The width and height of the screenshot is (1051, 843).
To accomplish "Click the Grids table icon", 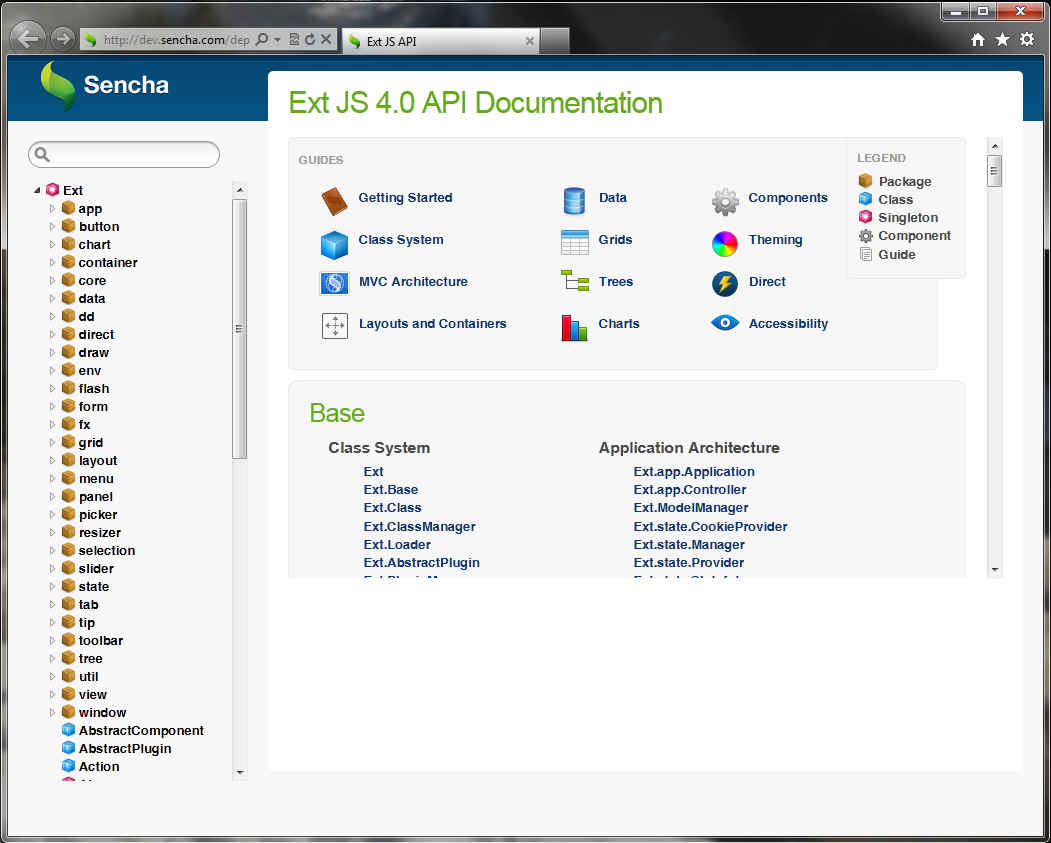I will [574, 243].
